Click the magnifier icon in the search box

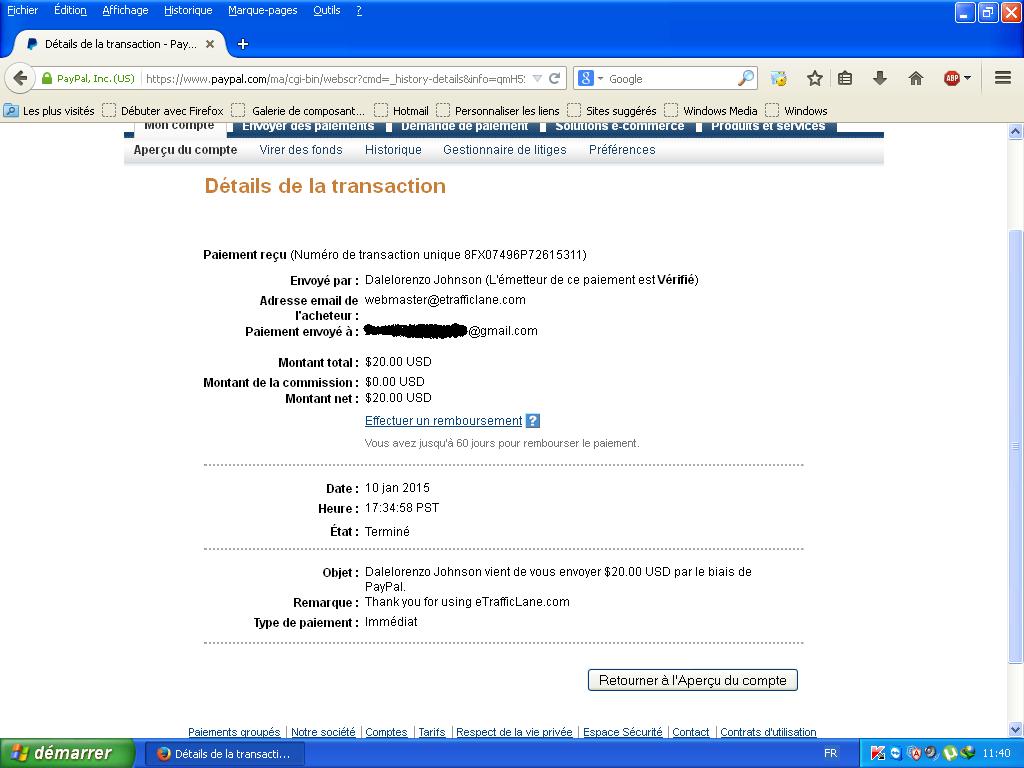745,78
